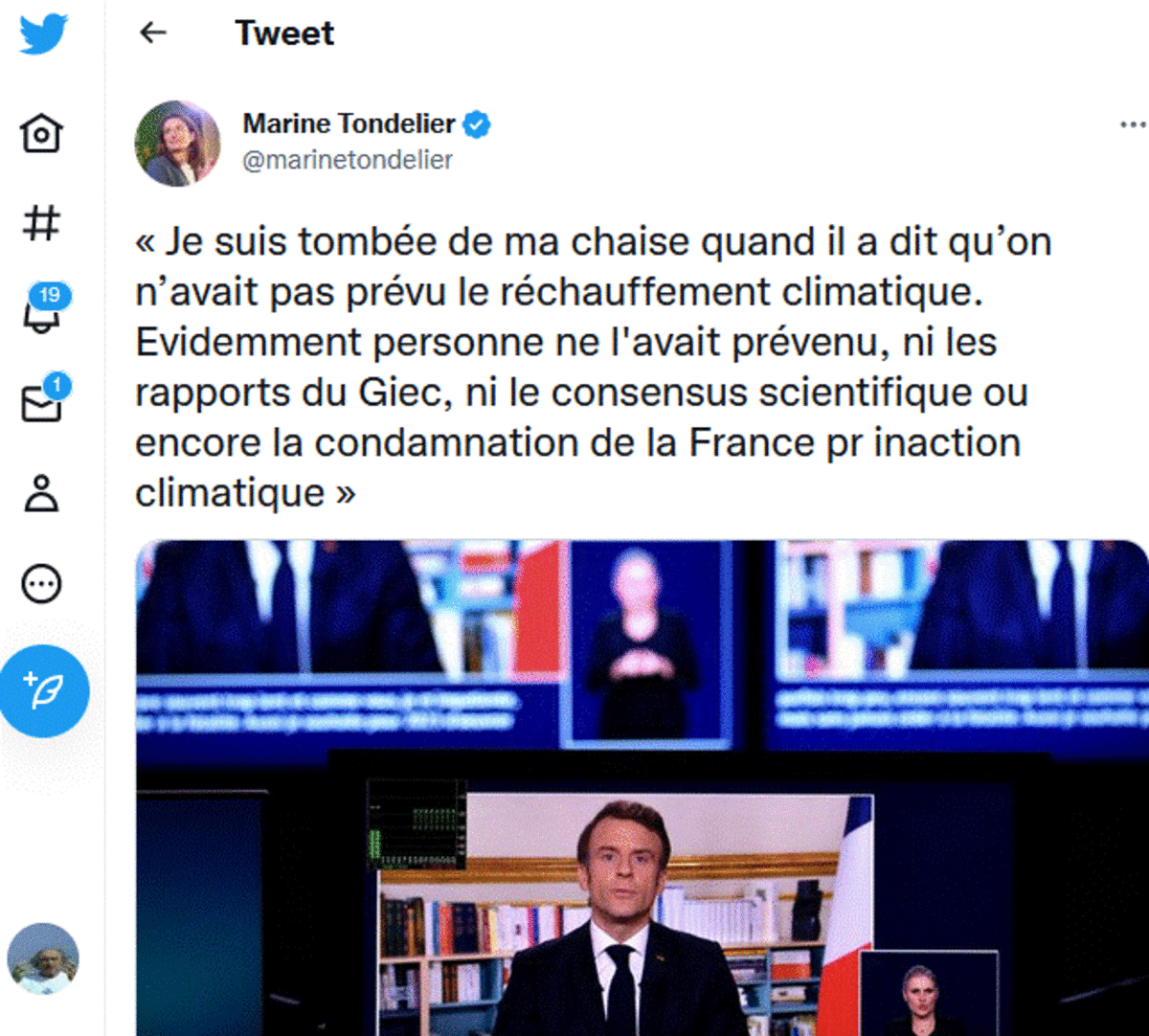The width and height of the screenshot is (1149, 1036).
Task: Go back using the left arrow
Action: point(153,33)
